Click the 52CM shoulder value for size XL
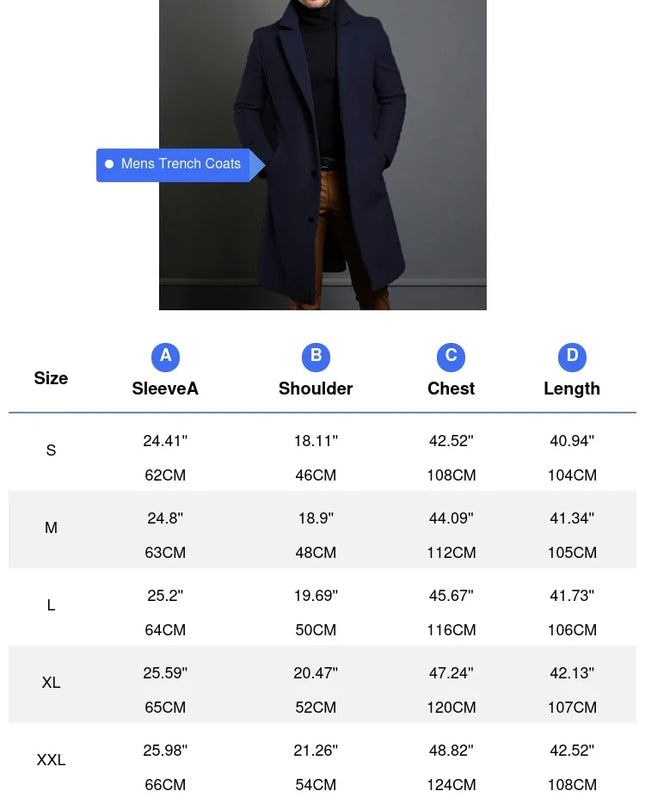 (x=316, y=707)
